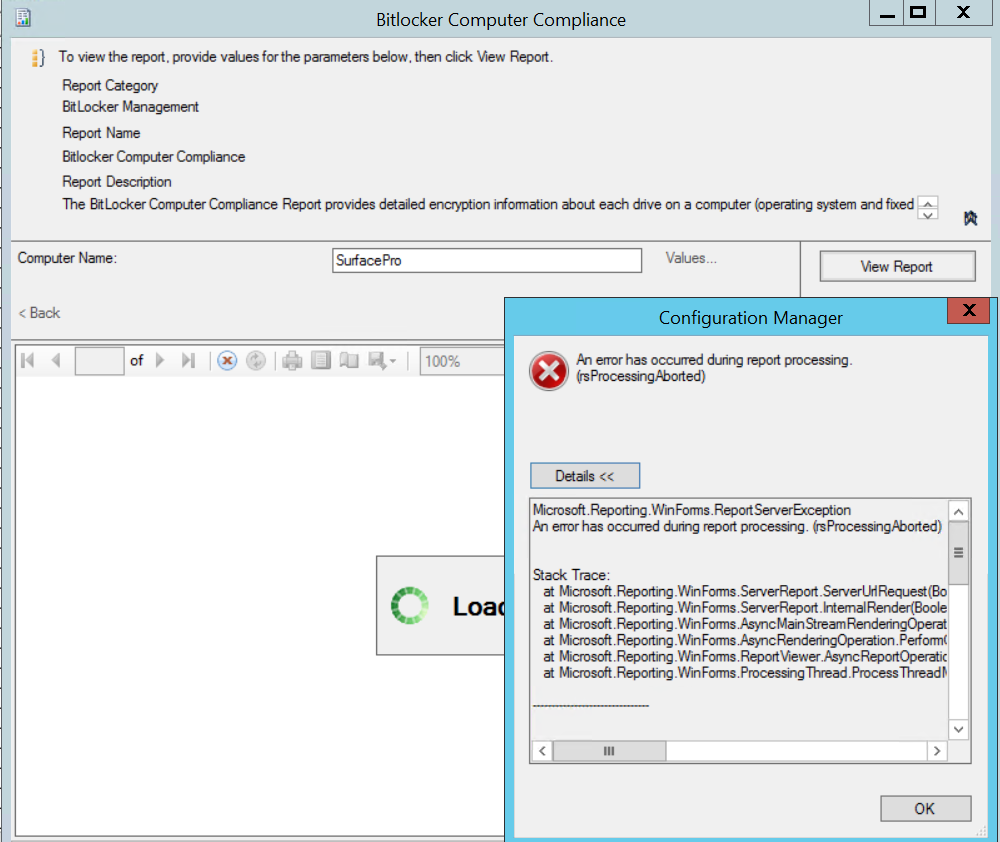Go to next report page
The height and width of the screenshot is (842, 1000).
point(160,360)
